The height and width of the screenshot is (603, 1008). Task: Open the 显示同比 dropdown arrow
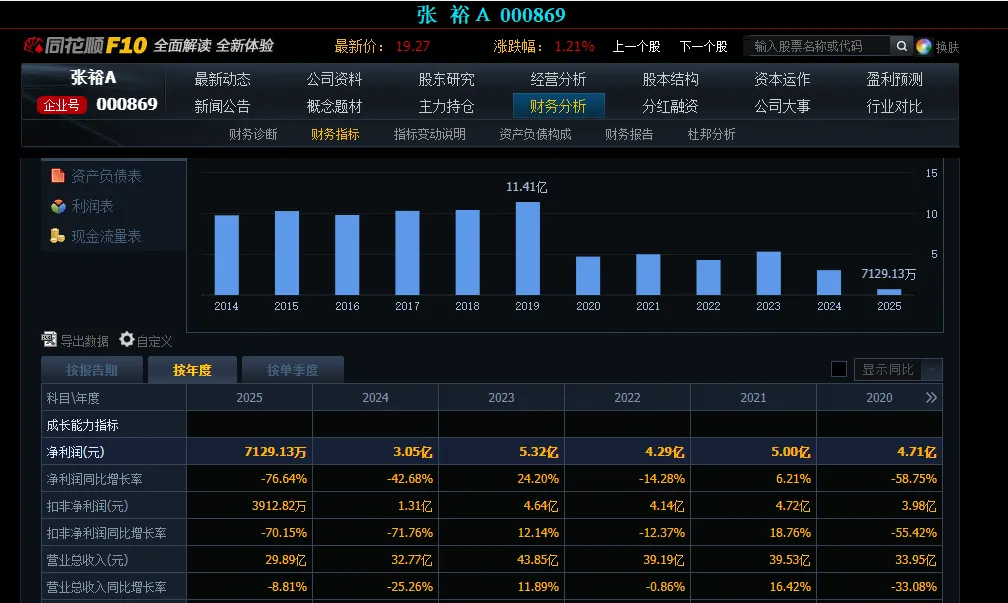[x=932, y=370]
